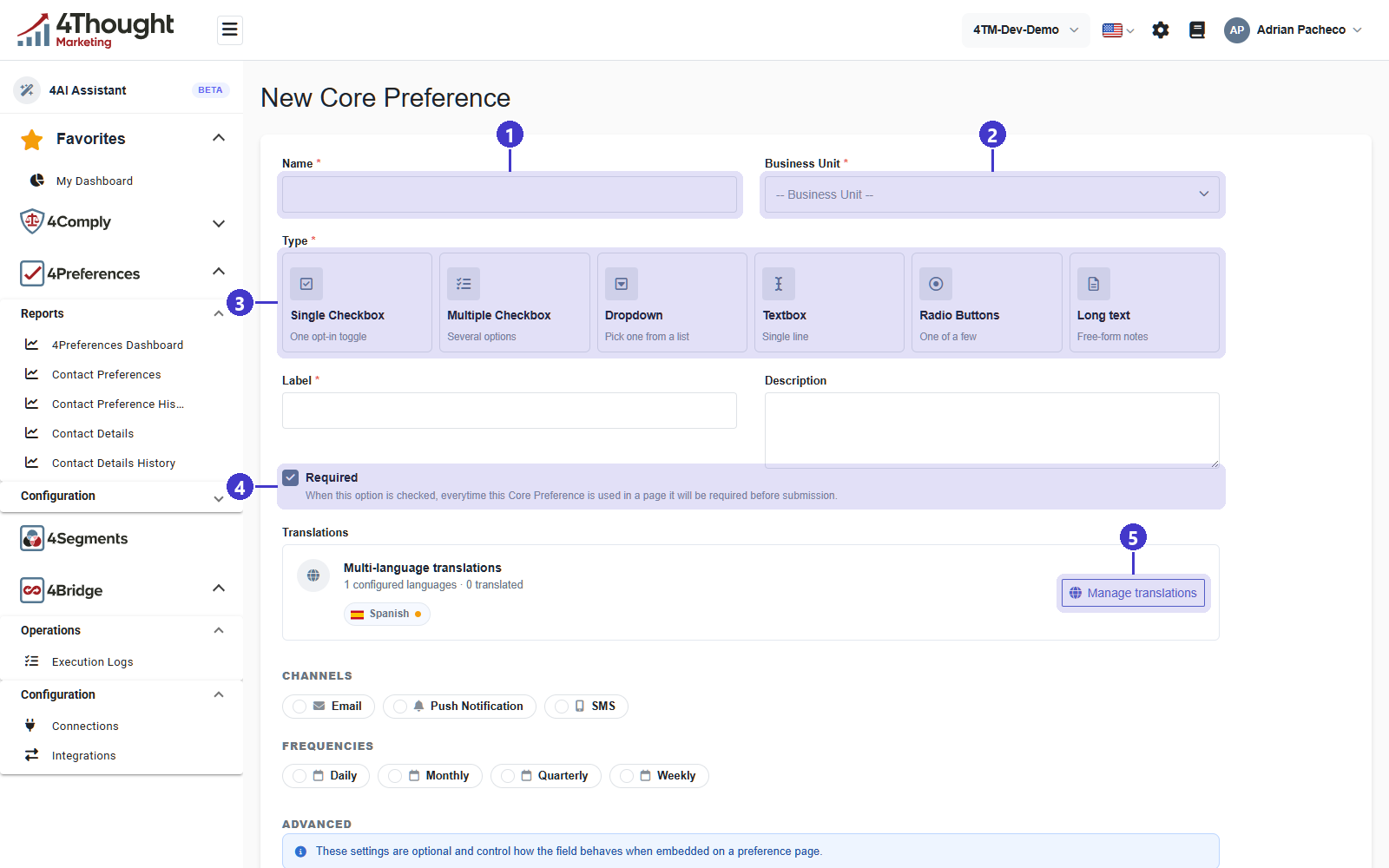The image size is (1389, 868).
Task: Click '1 configured languages' text
Action: [x=400, y=585]
